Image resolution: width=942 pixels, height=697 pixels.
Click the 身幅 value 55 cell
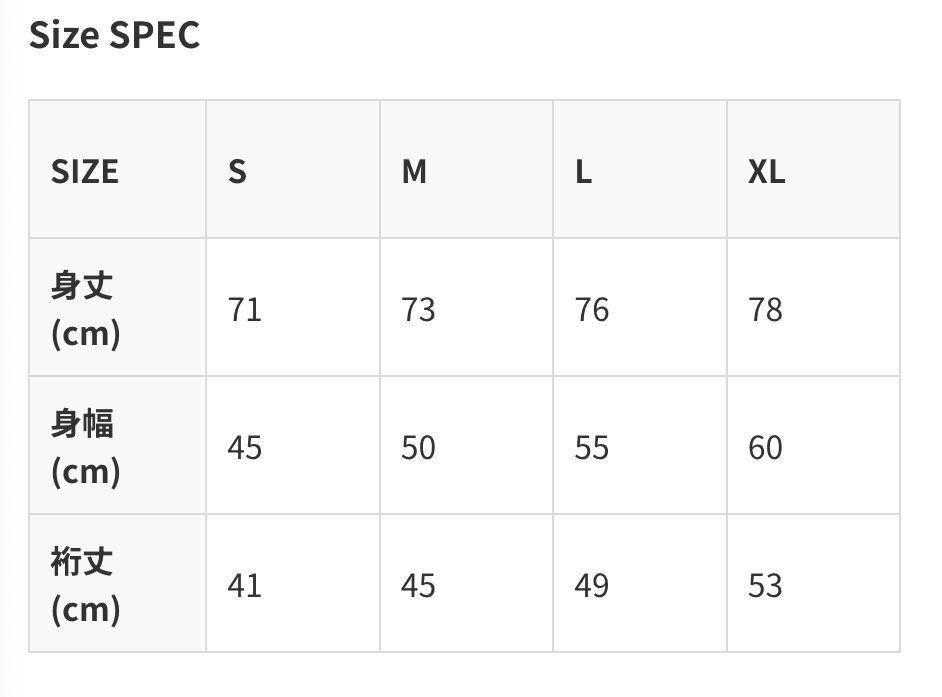pos(640,445)
